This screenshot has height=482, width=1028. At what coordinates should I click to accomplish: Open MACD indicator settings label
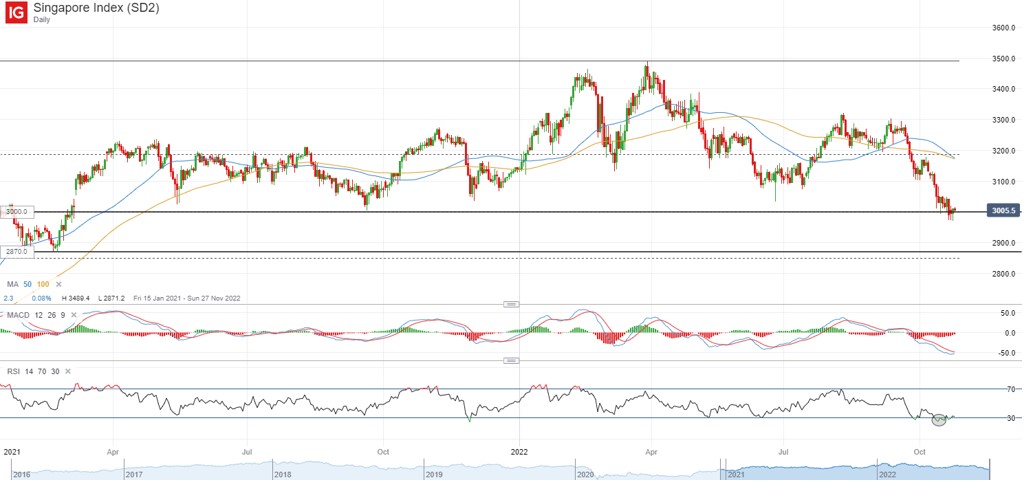(x=18, y=315)
